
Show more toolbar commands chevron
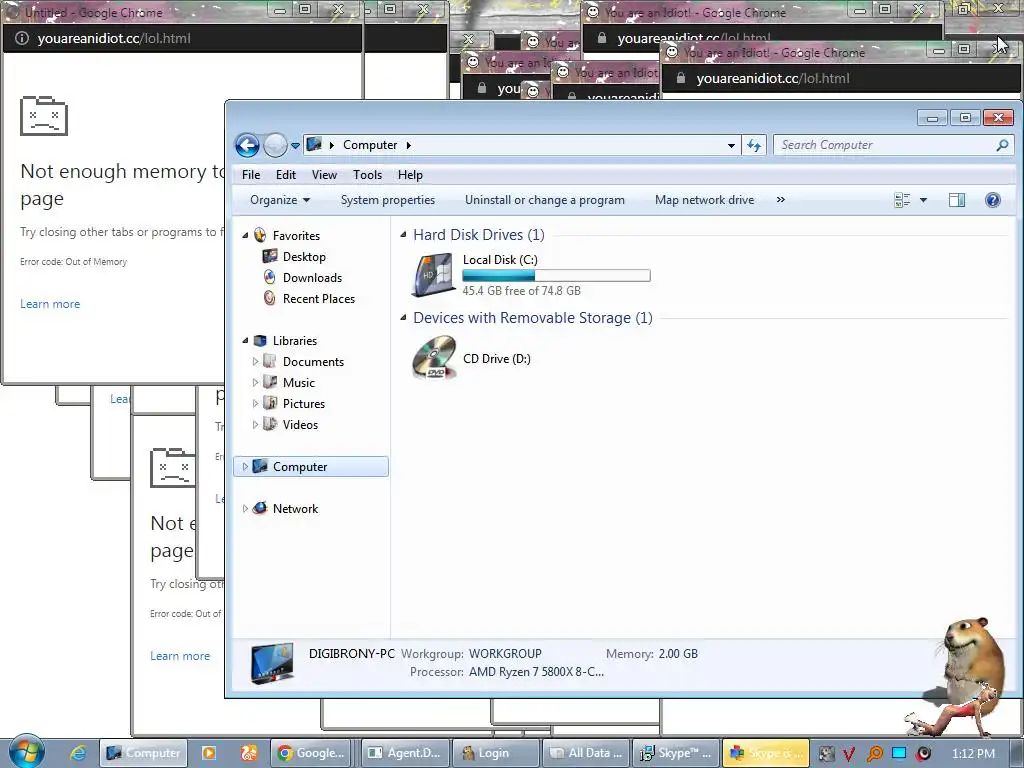780,200
